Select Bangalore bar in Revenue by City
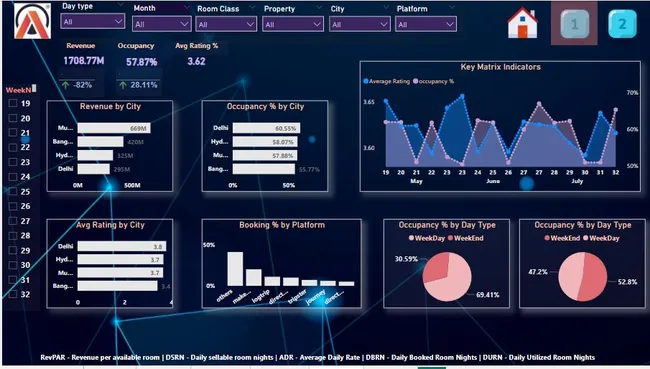This screenshot has height=369, width=650. [100, 142]
